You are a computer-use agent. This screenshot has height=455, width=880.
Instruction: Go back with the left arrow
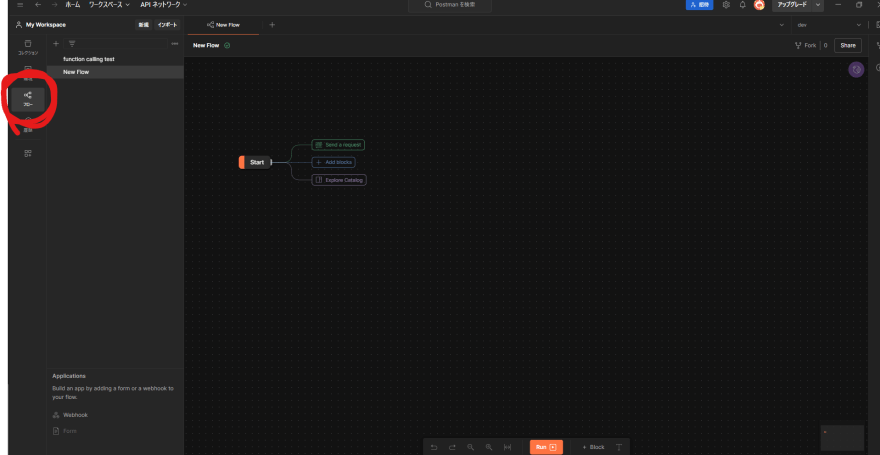click(38, 4)
